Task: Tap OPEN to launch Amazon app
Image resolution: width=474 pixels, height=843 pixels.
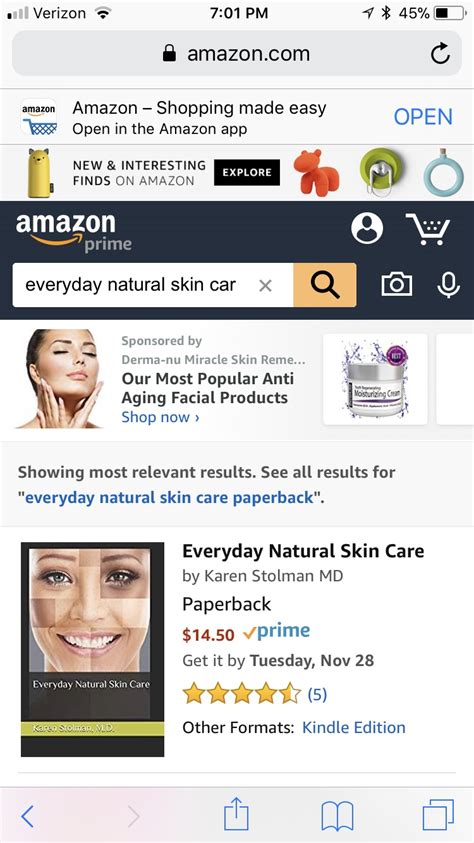Action: [423, 117]
